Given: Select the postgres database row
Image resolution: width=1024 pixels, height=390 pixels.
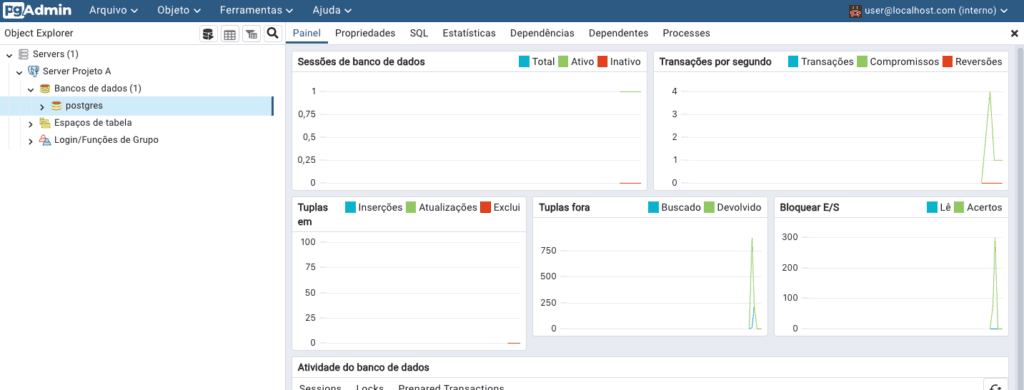Looking at the screenshot, I should click(x=136, y=105).
